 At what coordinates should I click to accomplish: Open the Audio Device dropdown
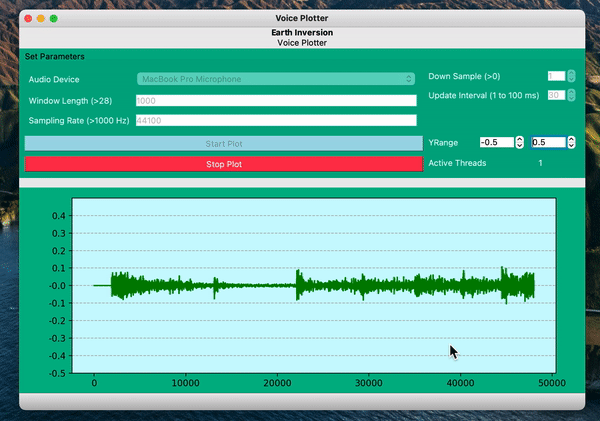[276, 79]
